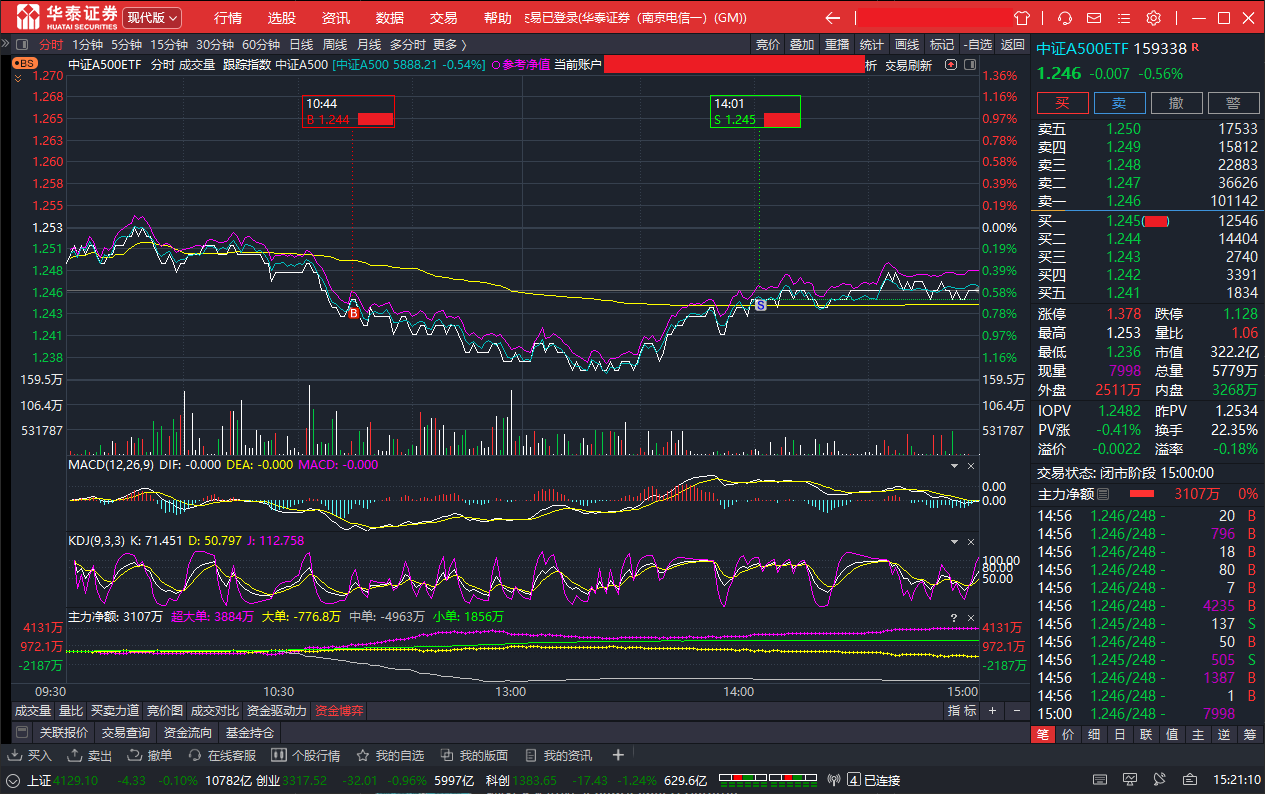This screenshot has height=794, width=1265.
Task: Open the settings gear icon
Action: pyautogui.click(x=1153, y=18)
